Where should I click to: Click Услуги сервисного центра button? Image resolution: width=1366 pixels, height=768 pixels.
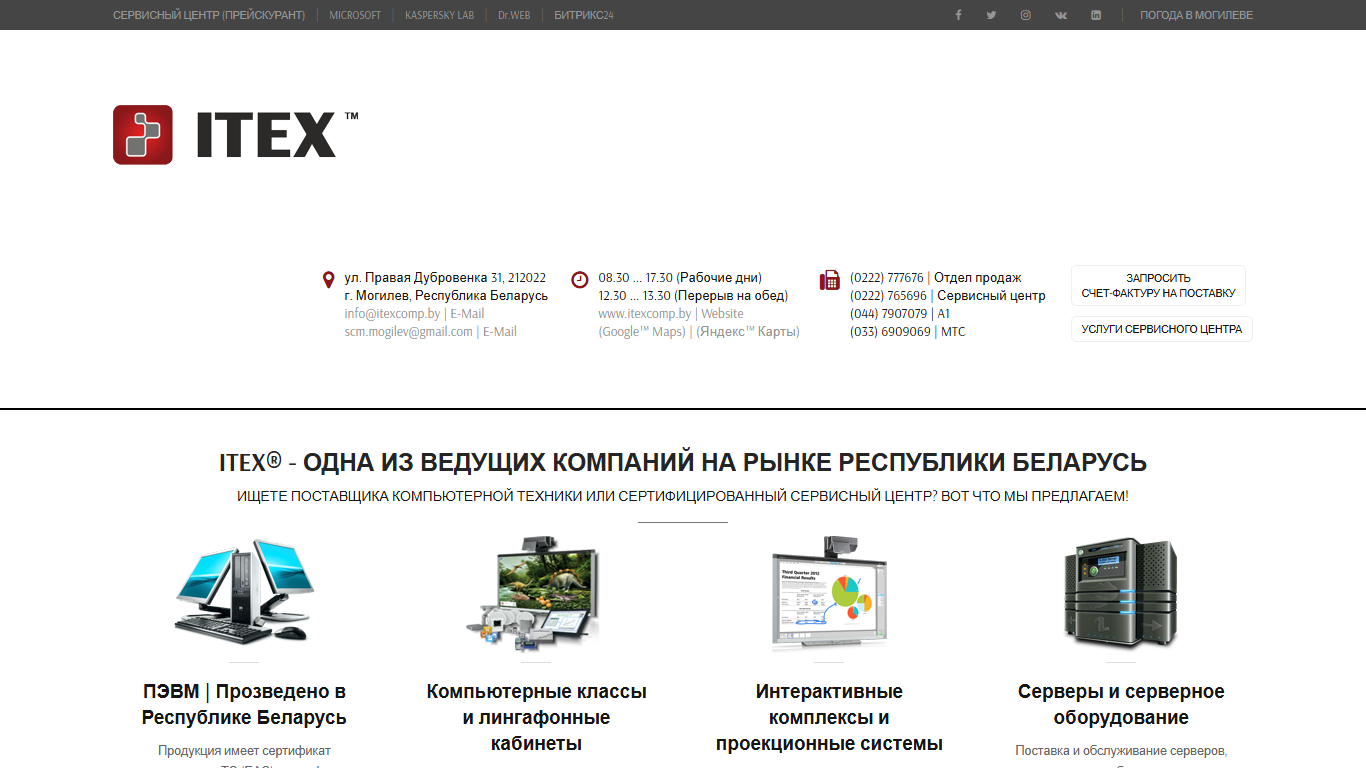point(1161,329)
